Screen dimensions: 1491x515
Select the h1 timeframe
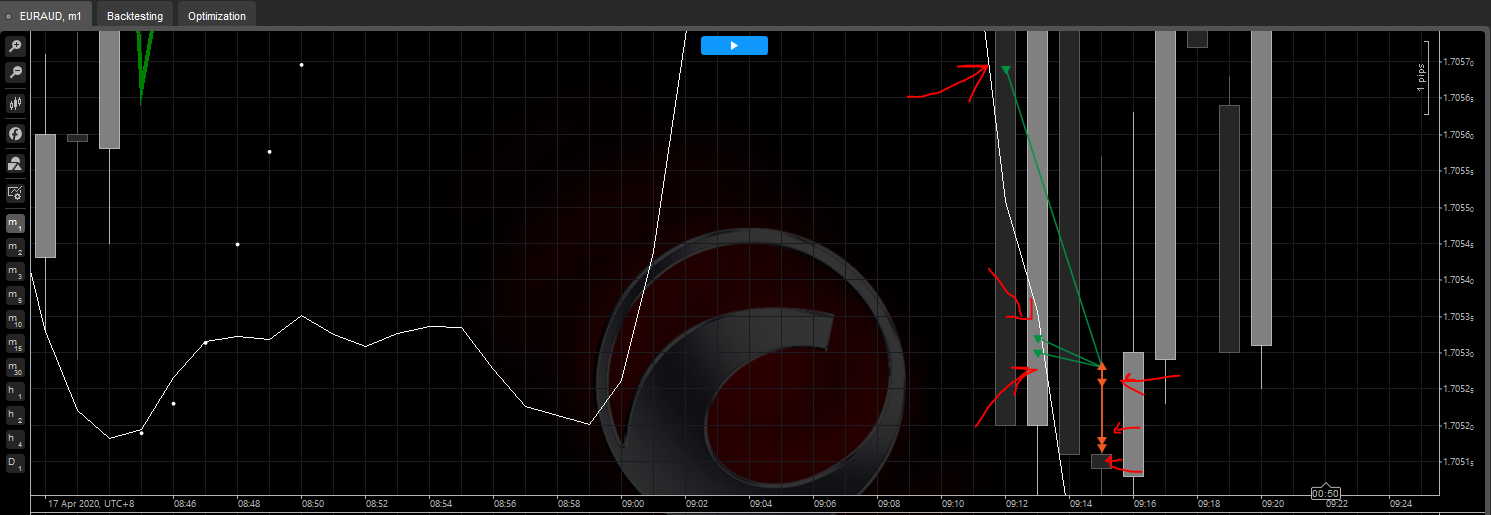(x=15, y=392)
